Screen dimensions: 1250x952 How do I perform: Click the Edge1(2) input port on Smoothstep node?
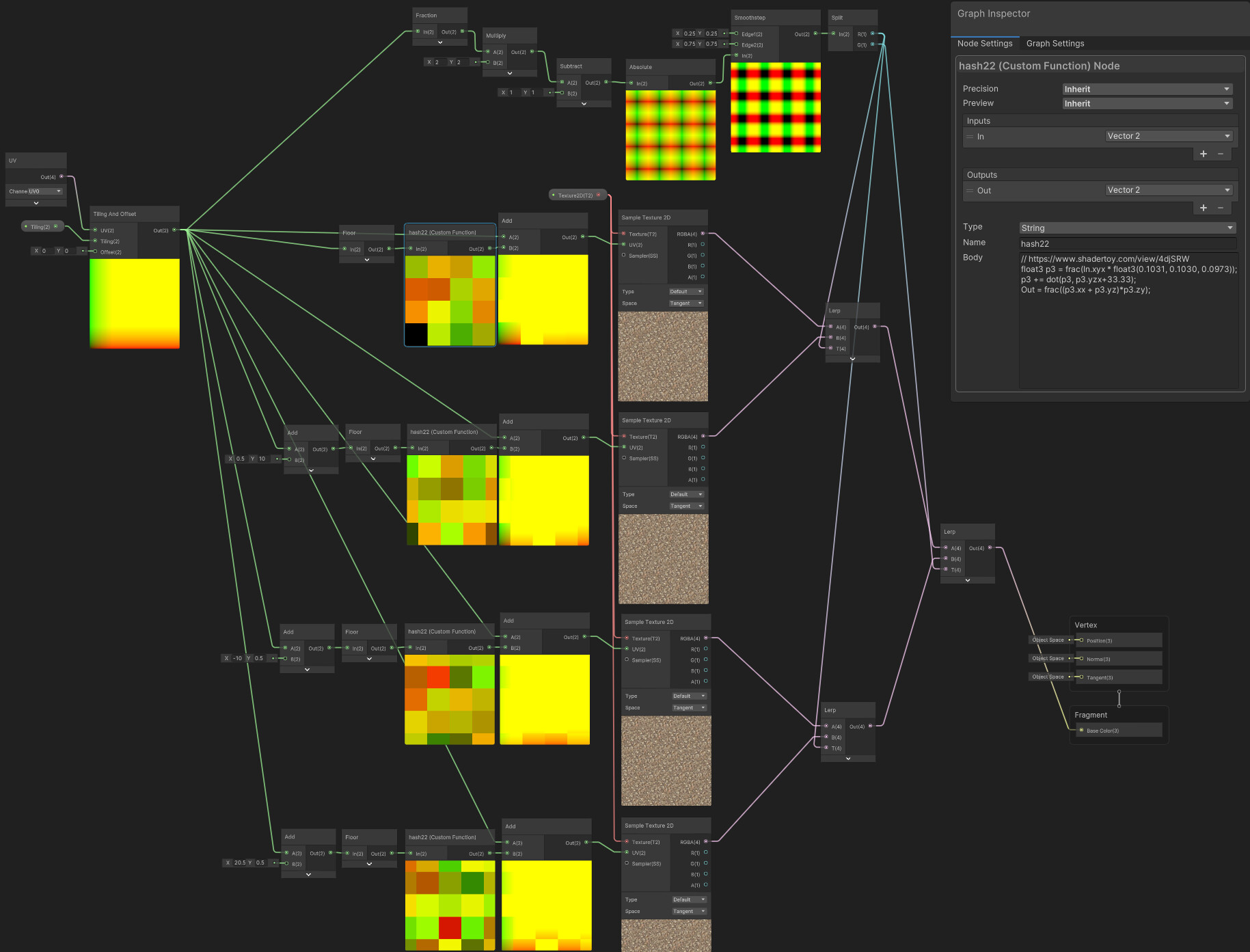(737, 33)
